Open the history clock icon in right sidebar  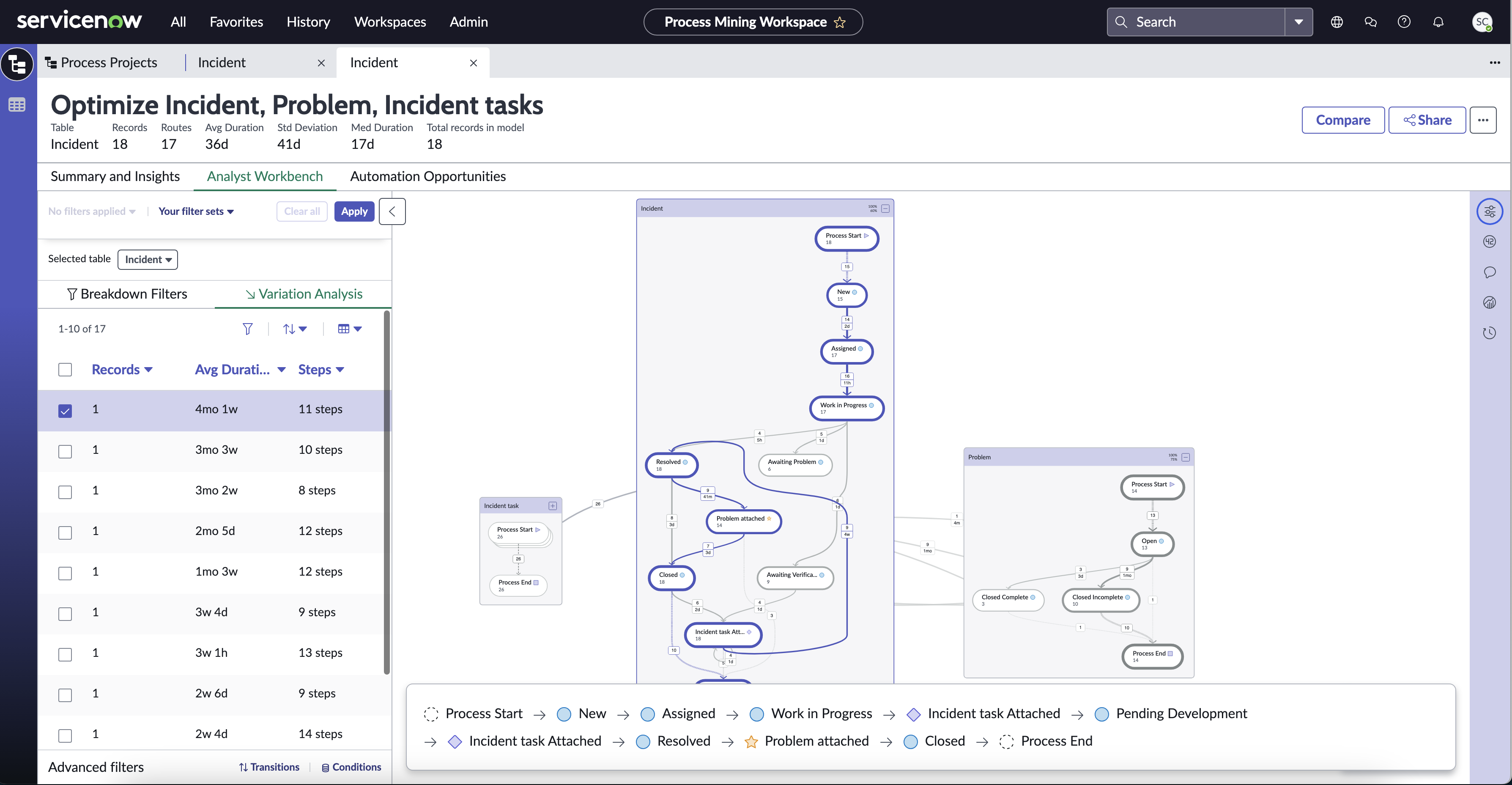click(1490, 333)
